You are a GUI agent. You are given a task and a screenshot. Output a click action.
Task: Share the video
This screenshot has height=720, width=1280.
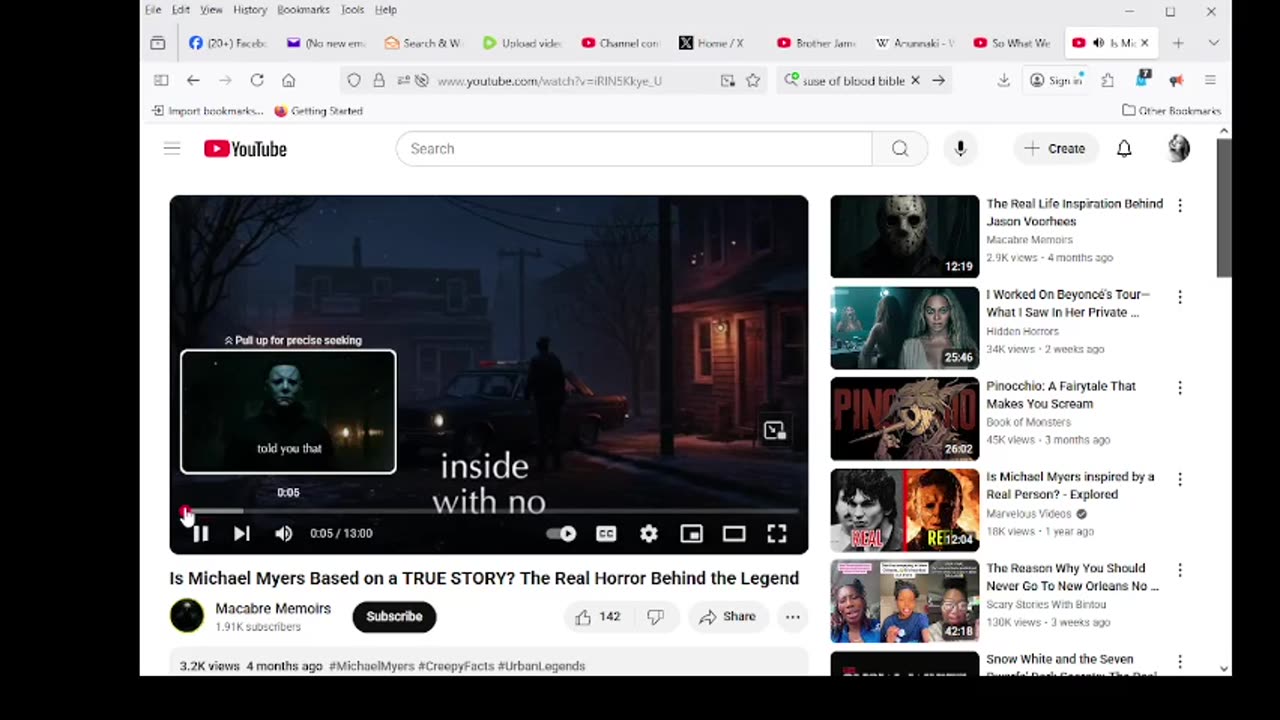(x=727, y=617)
